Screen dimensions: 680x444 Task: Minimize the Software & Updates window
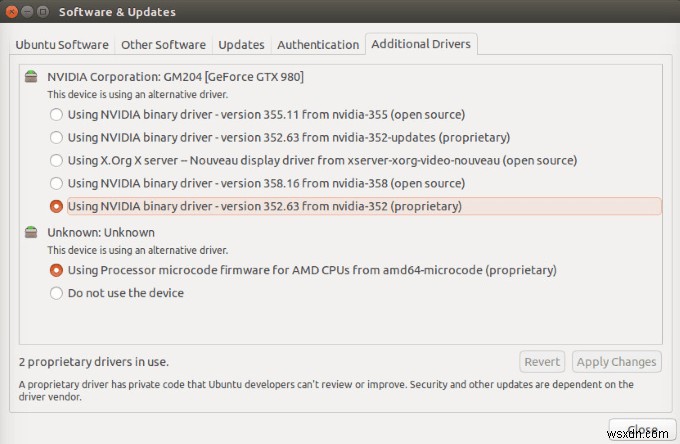coord(27,12)
